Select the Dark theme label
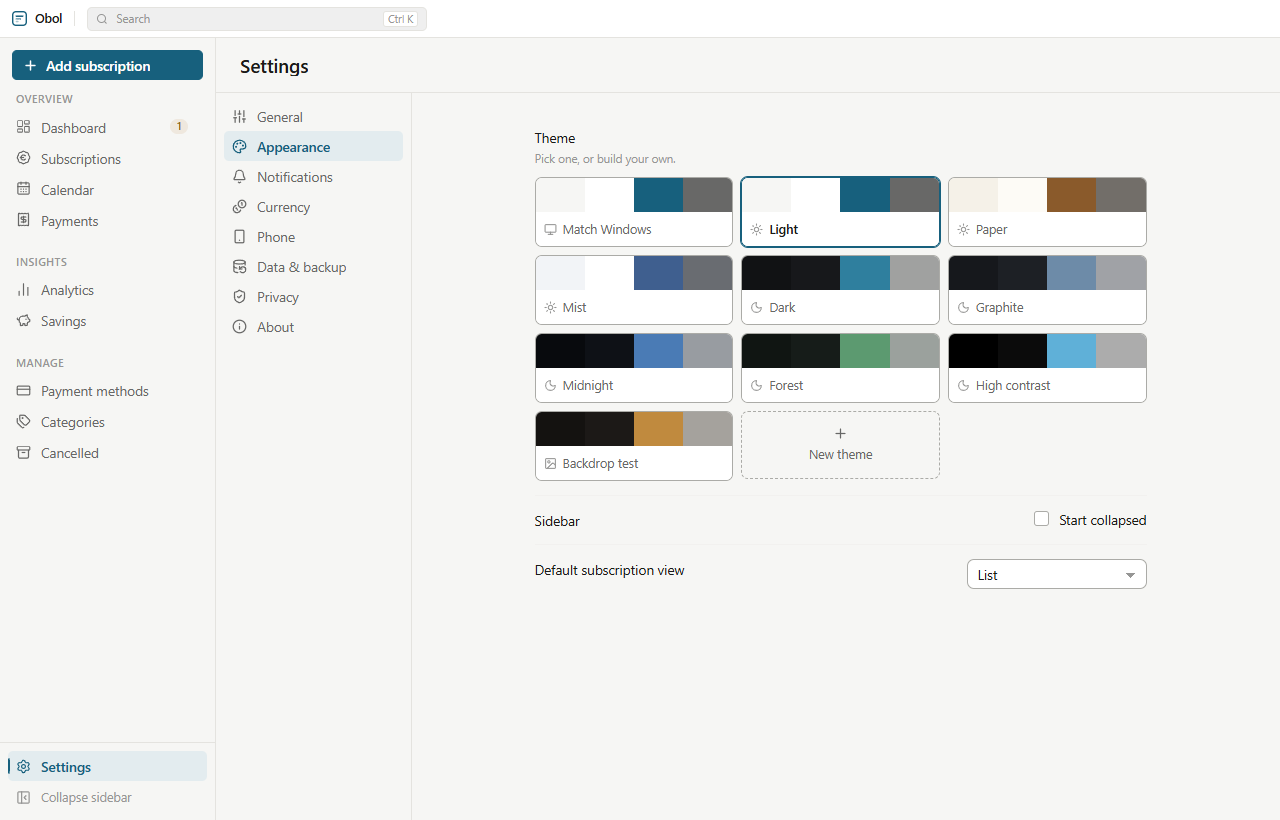The width and height of the screenshot is (1280, 820). [x=782, y=308]
